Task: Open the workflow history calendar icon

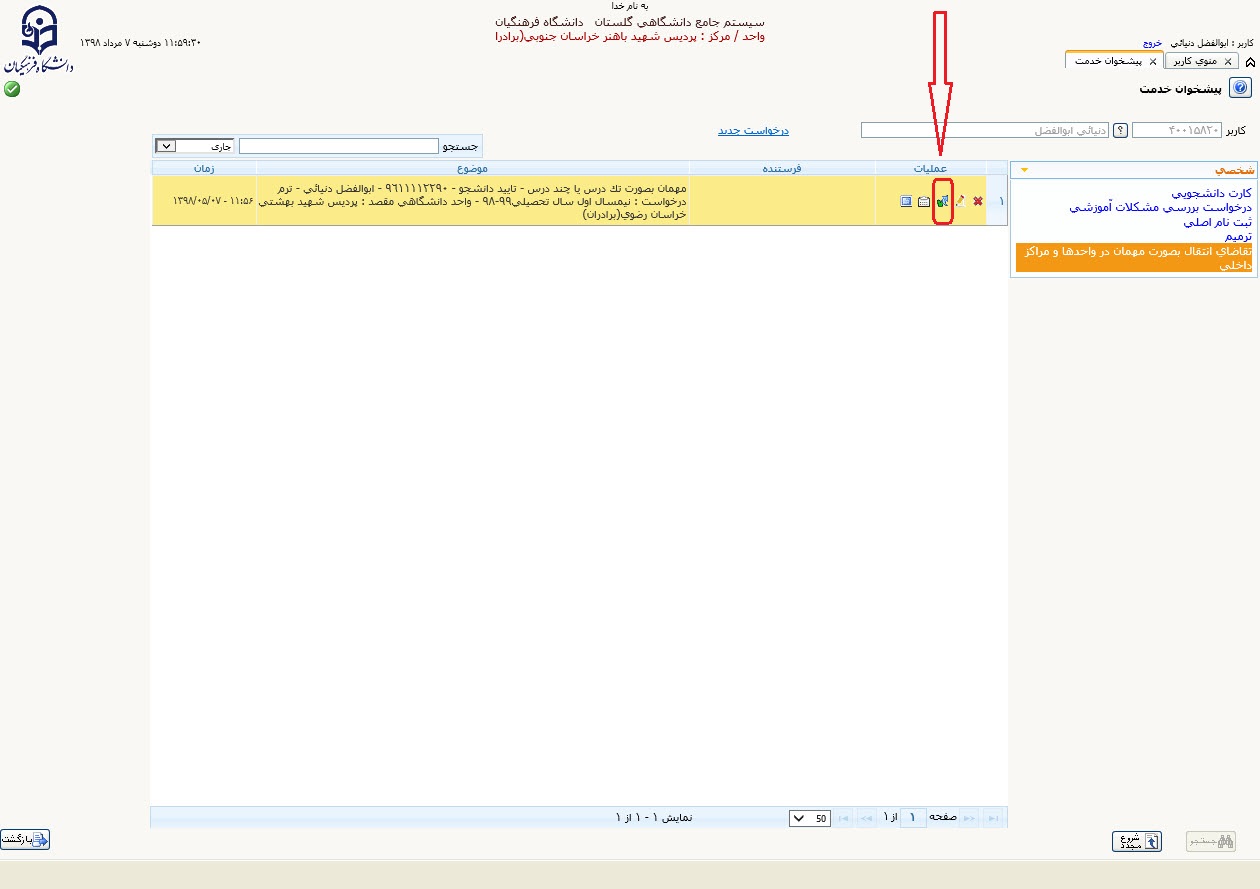Action: coord(924,201)
